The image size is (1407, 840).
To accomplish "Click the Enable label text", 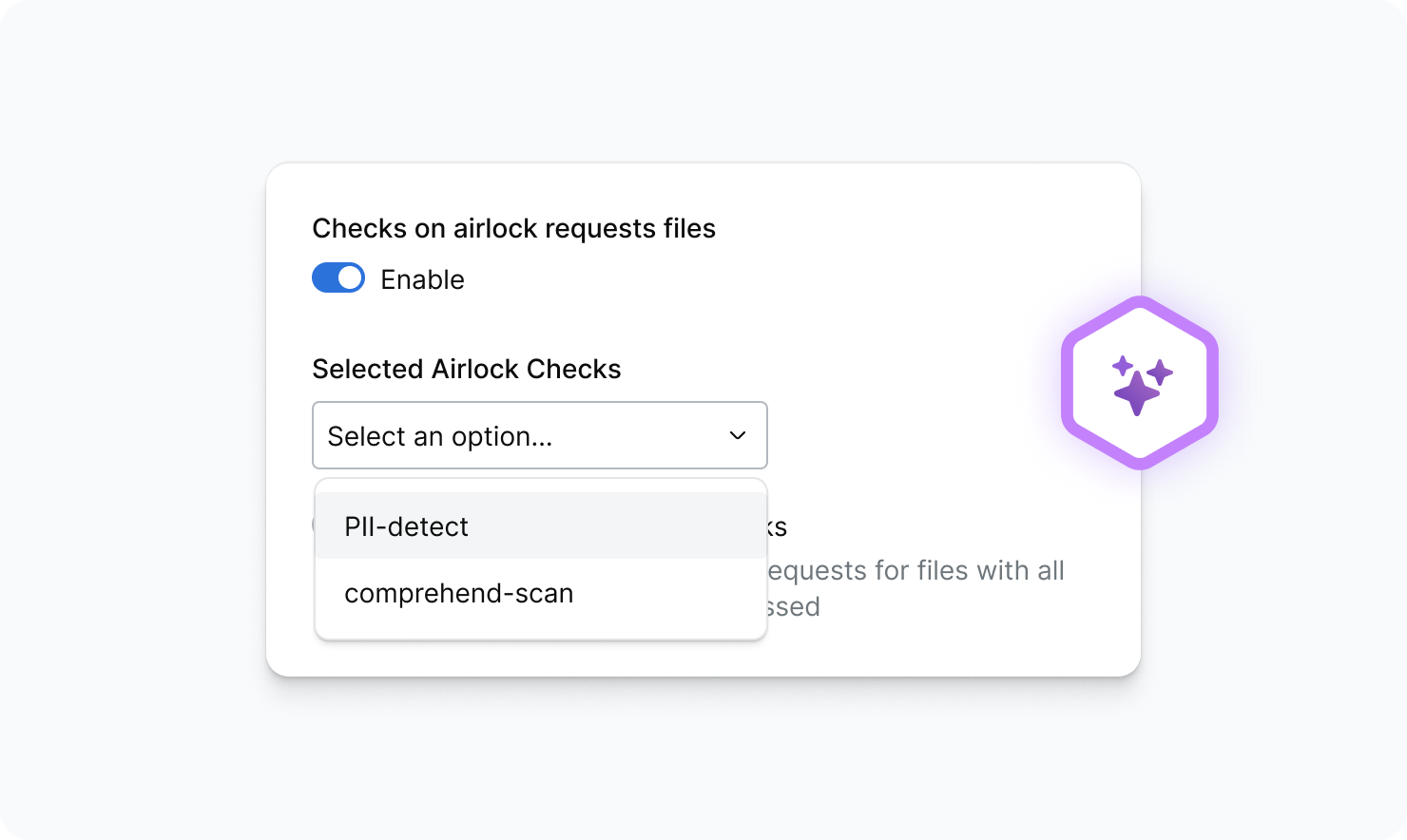I will [x=422, y=279].
